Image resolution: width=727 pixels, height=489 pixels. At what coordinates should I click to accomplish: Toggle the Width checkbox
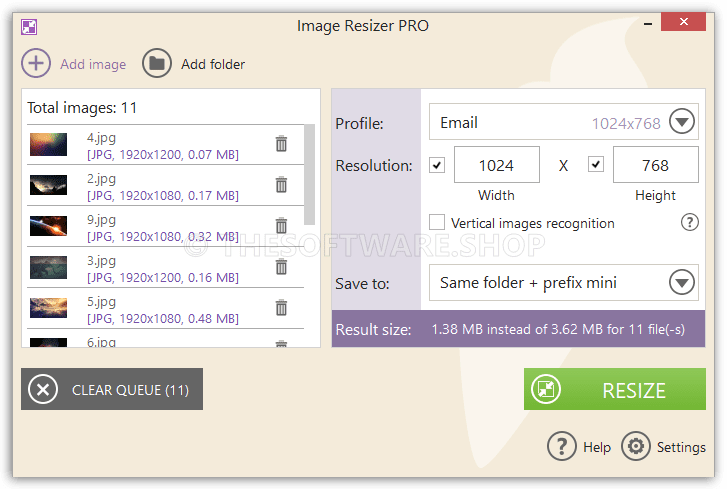(437, 165)
